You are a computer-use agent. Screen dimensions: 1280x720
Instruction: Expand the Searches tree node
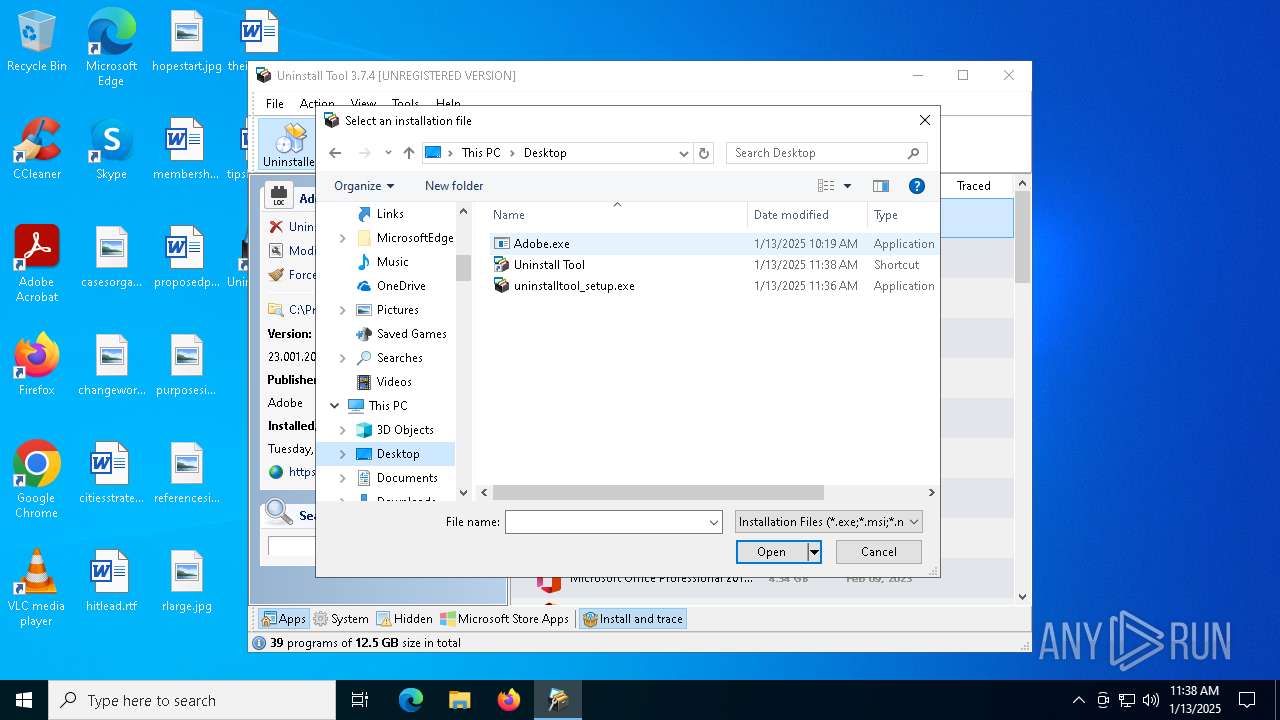343,358
